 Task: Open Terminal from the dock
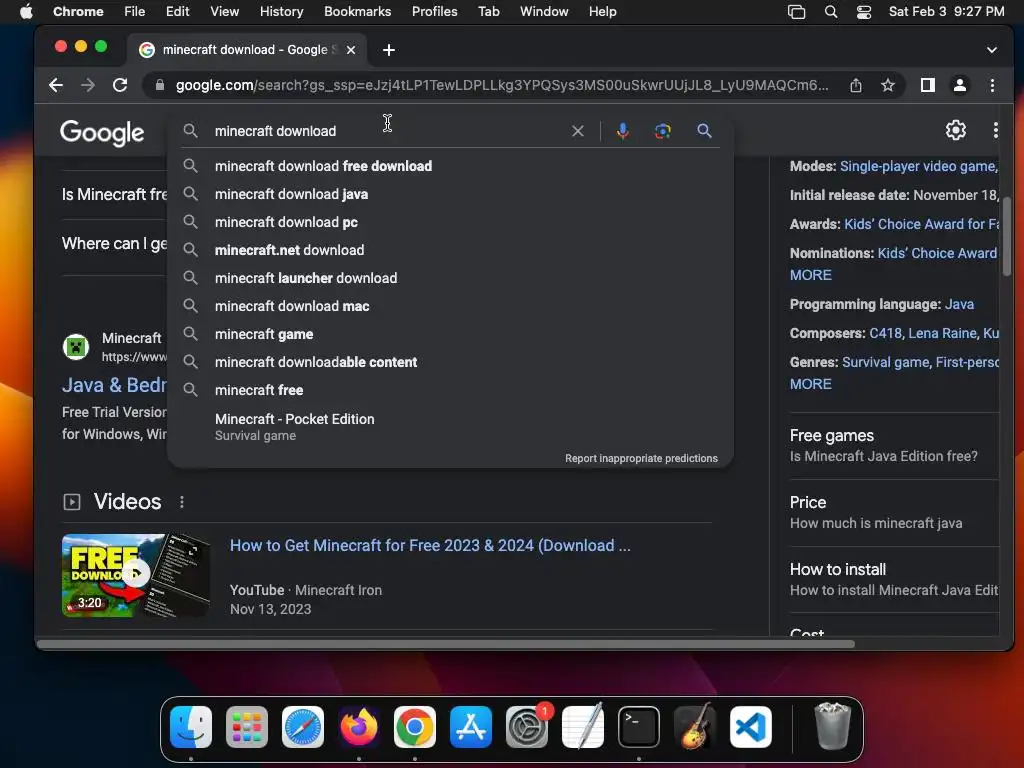(639, 727)
